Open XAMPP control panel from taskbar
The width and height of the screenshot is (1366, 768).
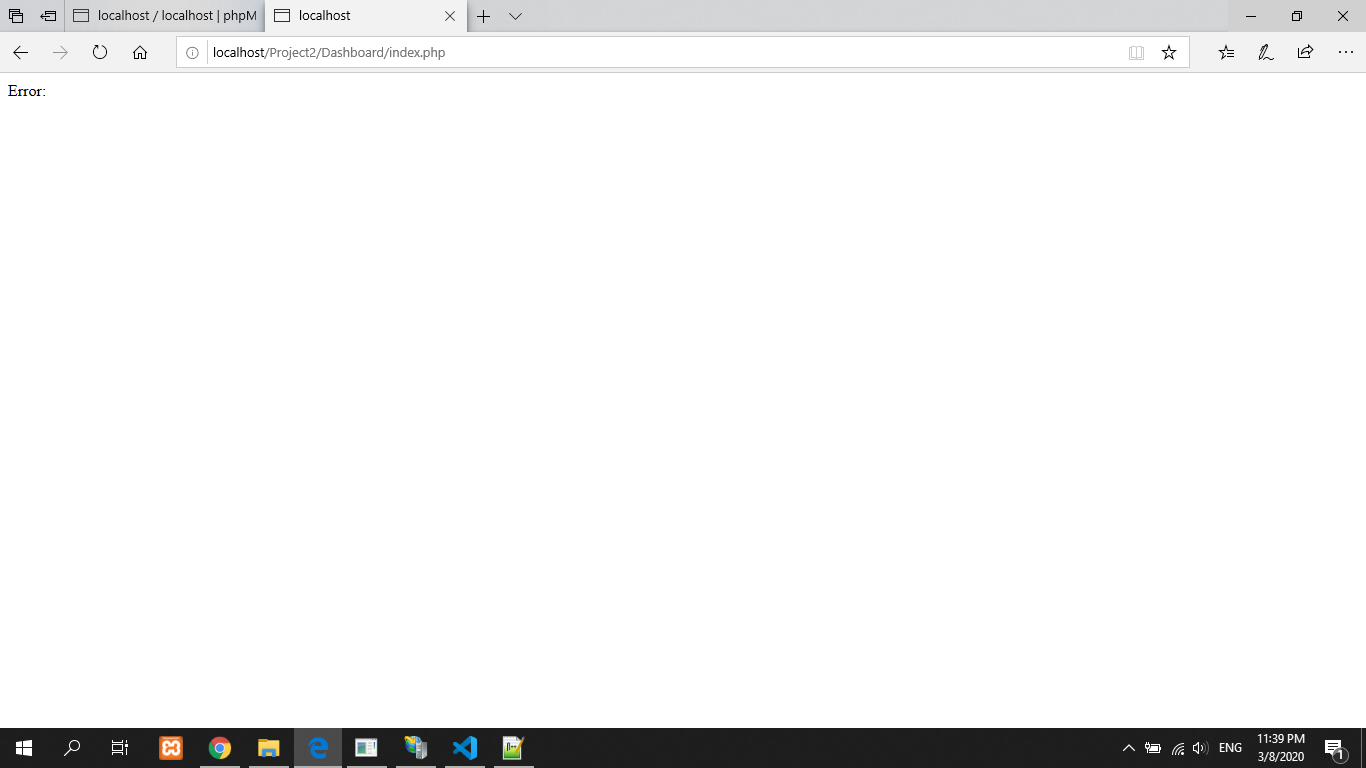pos(171,748)
